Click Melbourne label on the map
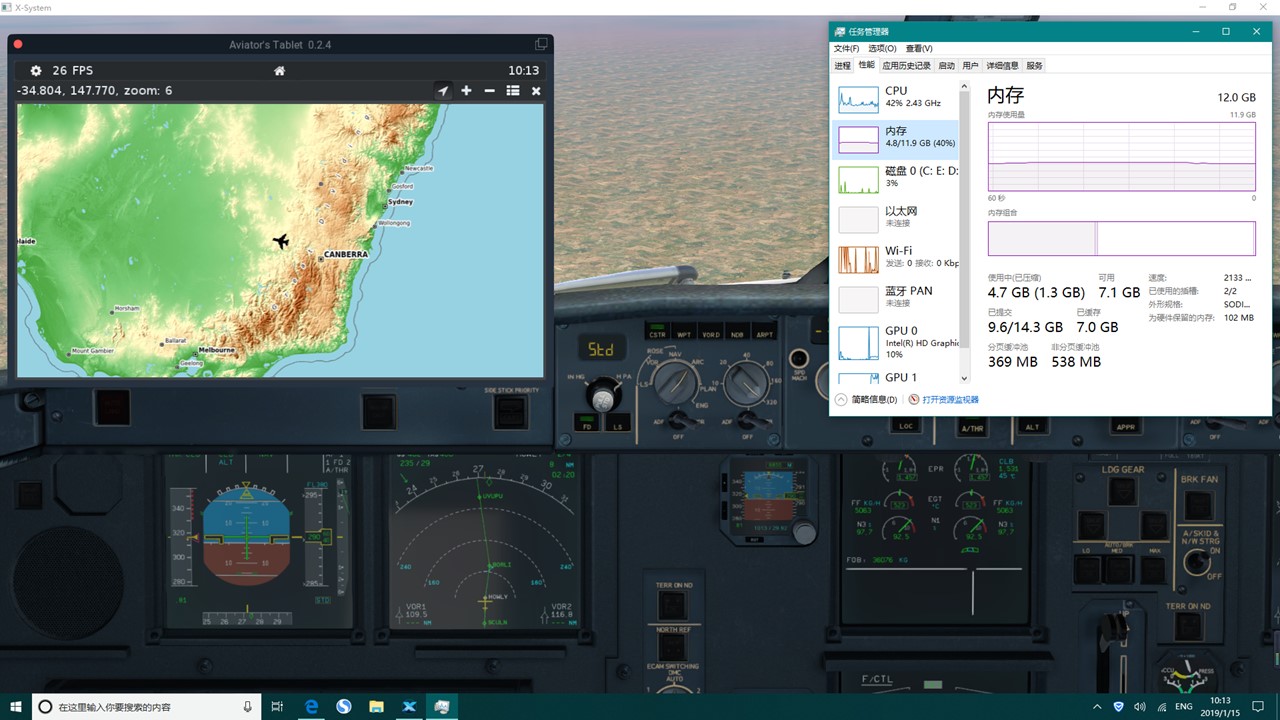The height and width of the screenshot is (720, 1280). [216, 350]
